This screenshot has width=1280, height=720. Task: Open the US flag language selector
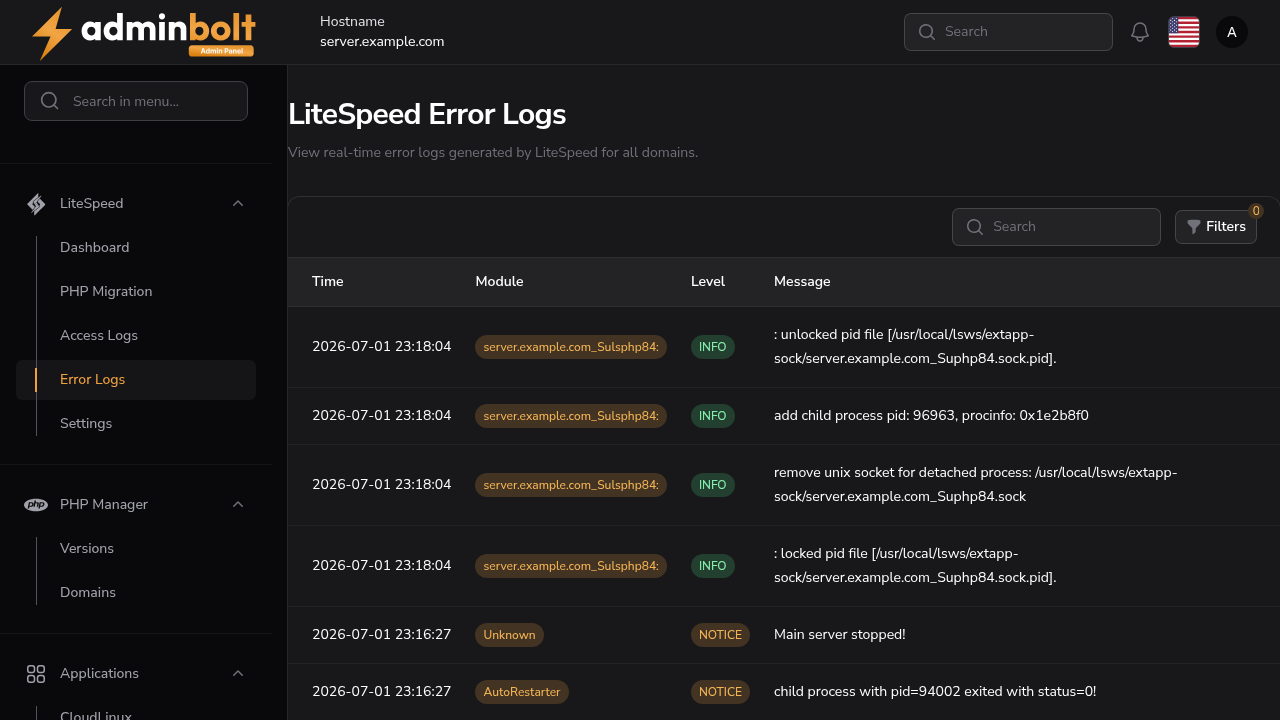pyautogui.click(x=1184, y=32)
